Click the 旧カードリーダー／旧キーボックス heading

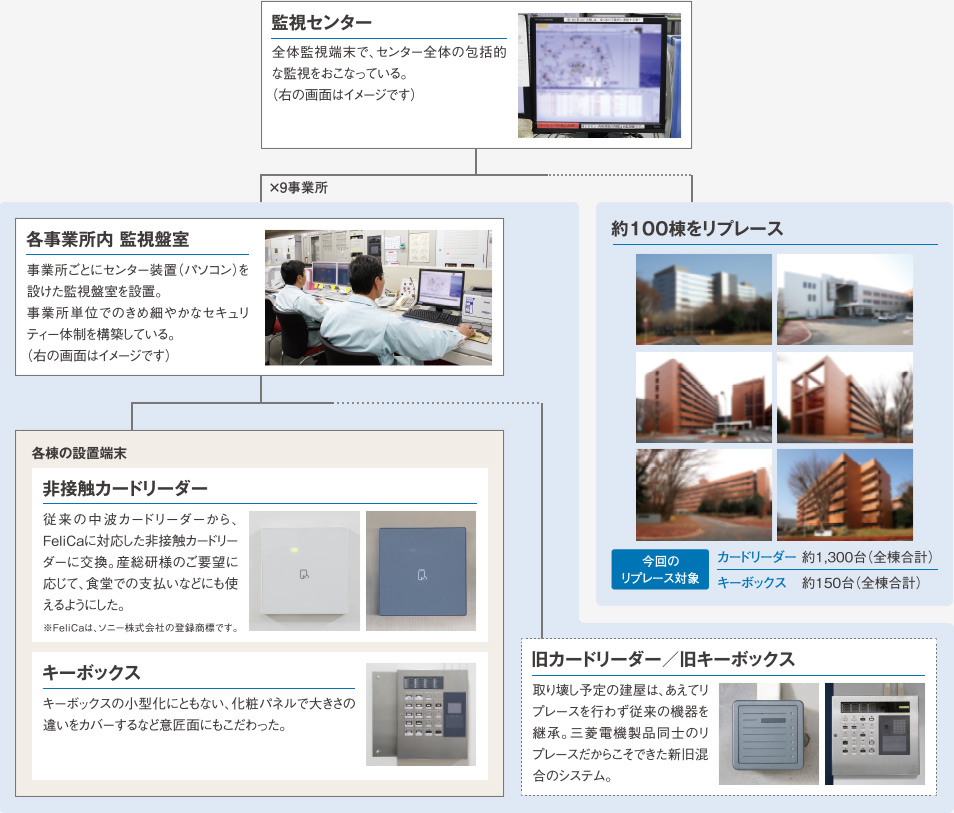pos(663,659)
